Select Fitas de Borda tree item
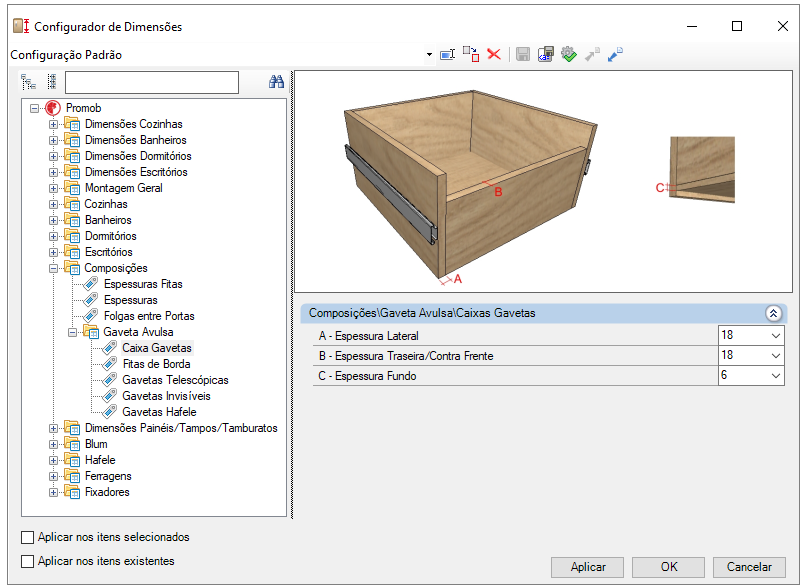Screen dimensions: 809x588 click(156, 364)
